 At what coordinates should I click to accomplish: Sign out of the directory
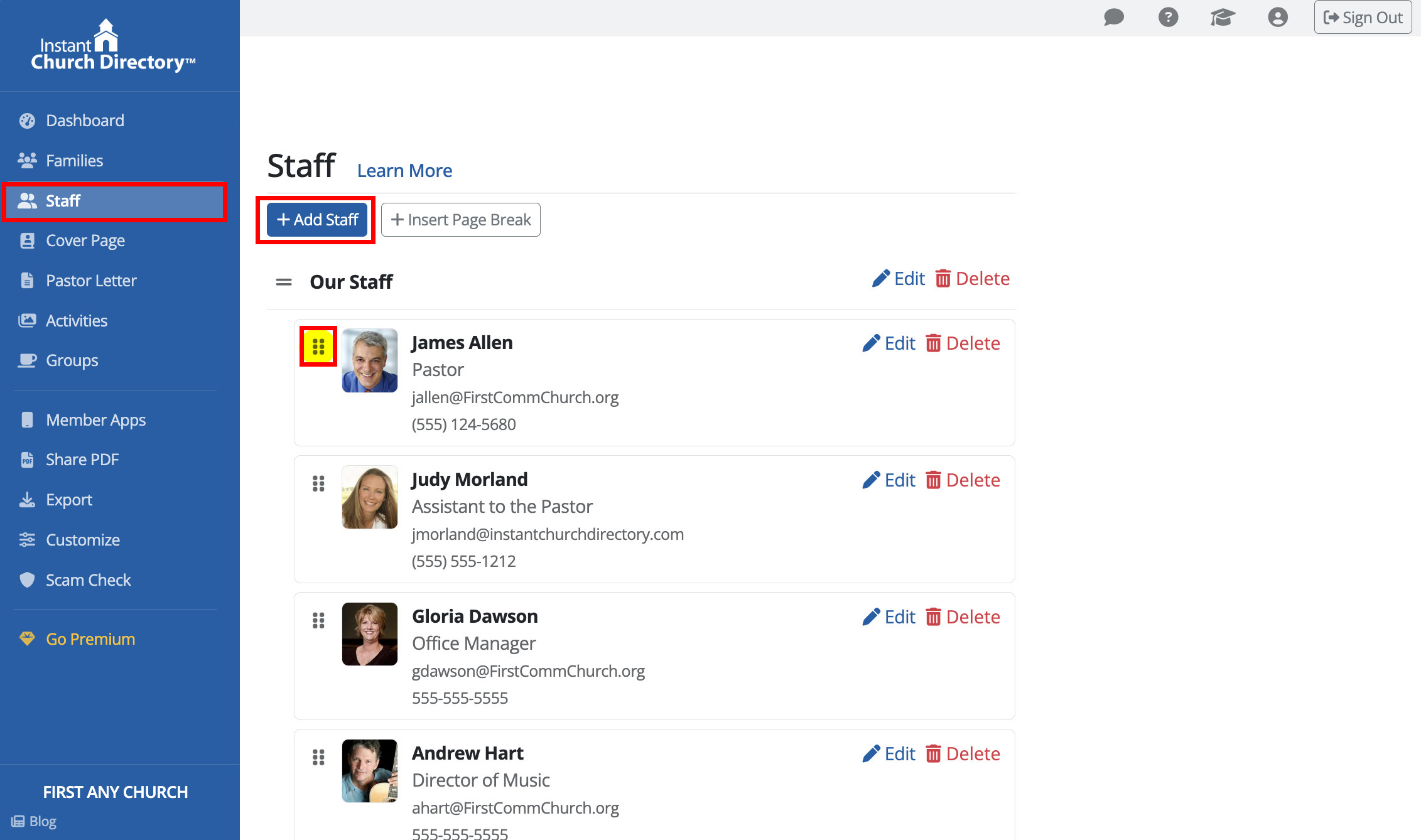point(1363,17)
